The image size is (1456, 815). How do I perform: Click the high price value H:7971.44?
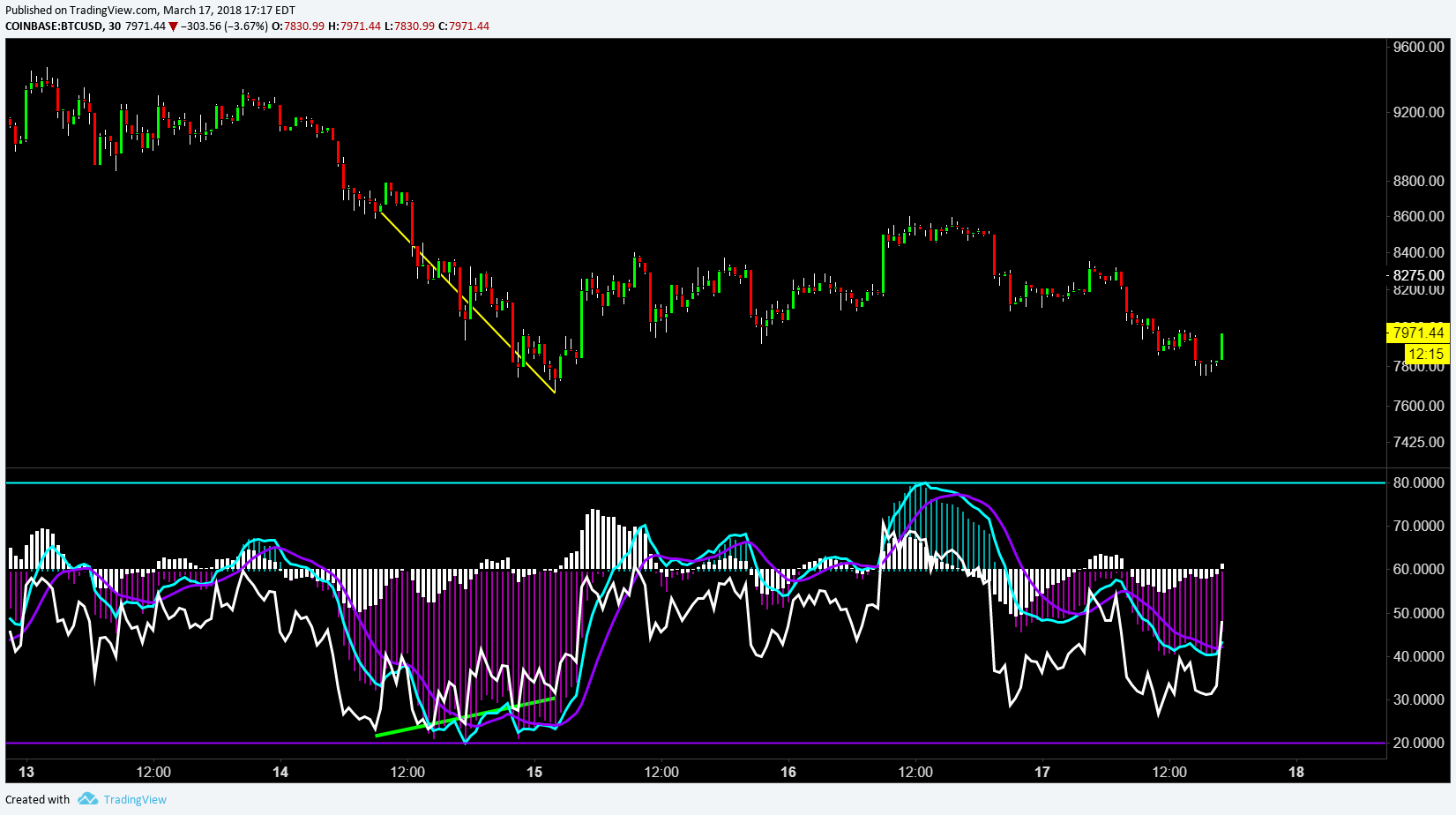coord(355,26)
